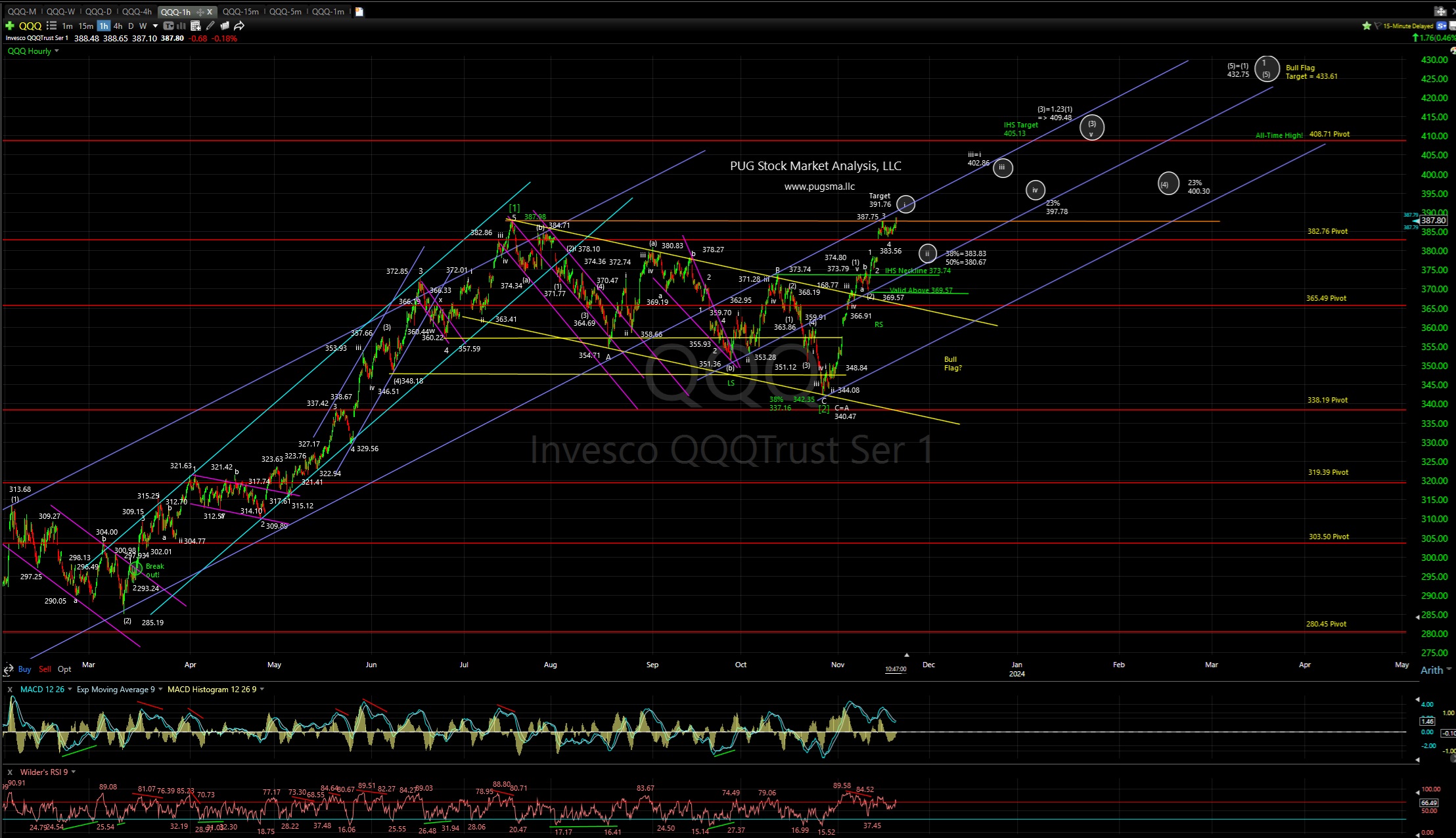Open the symbol list icon next to QQQ
Viewport: 1456px width, 838px height.
pyautogui.click(x=51, y=26)
